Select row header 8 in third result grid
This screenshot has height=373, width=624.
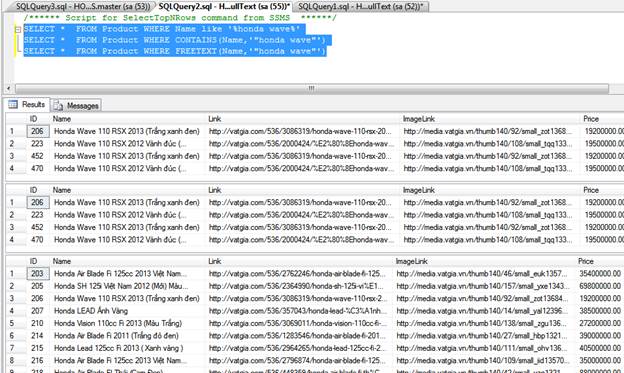(16, 360)
